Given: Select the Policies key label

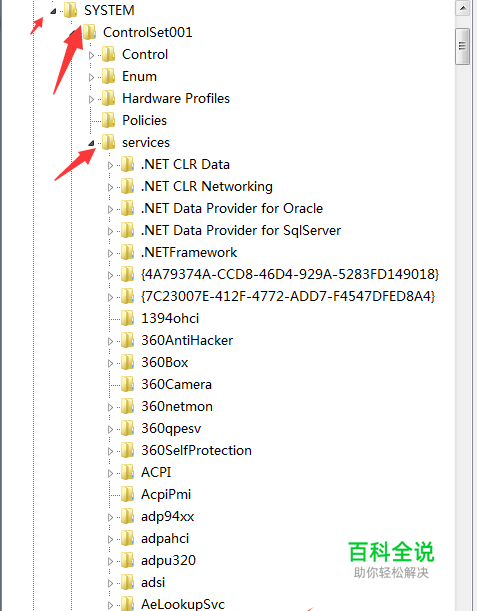Looking at the screenshot, I should (x=144, y=120).
